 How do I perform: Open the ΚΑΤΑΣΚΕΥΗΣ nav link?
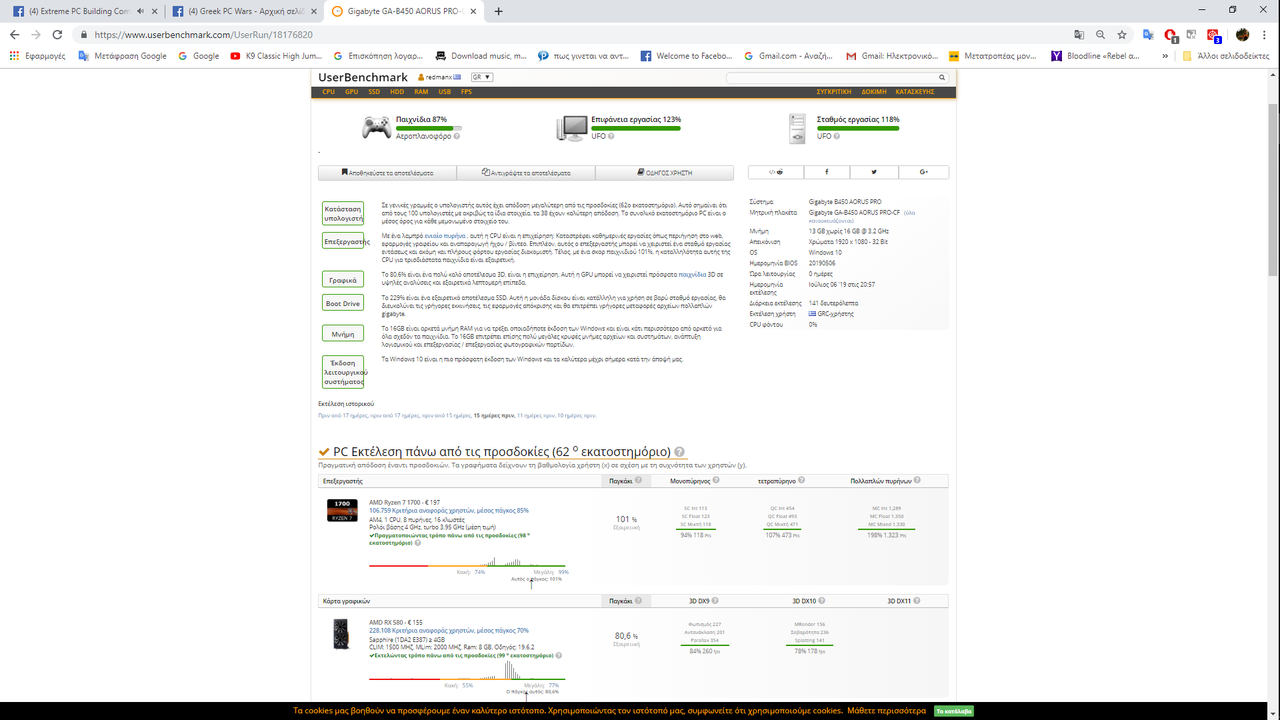[x=915, y=92]
